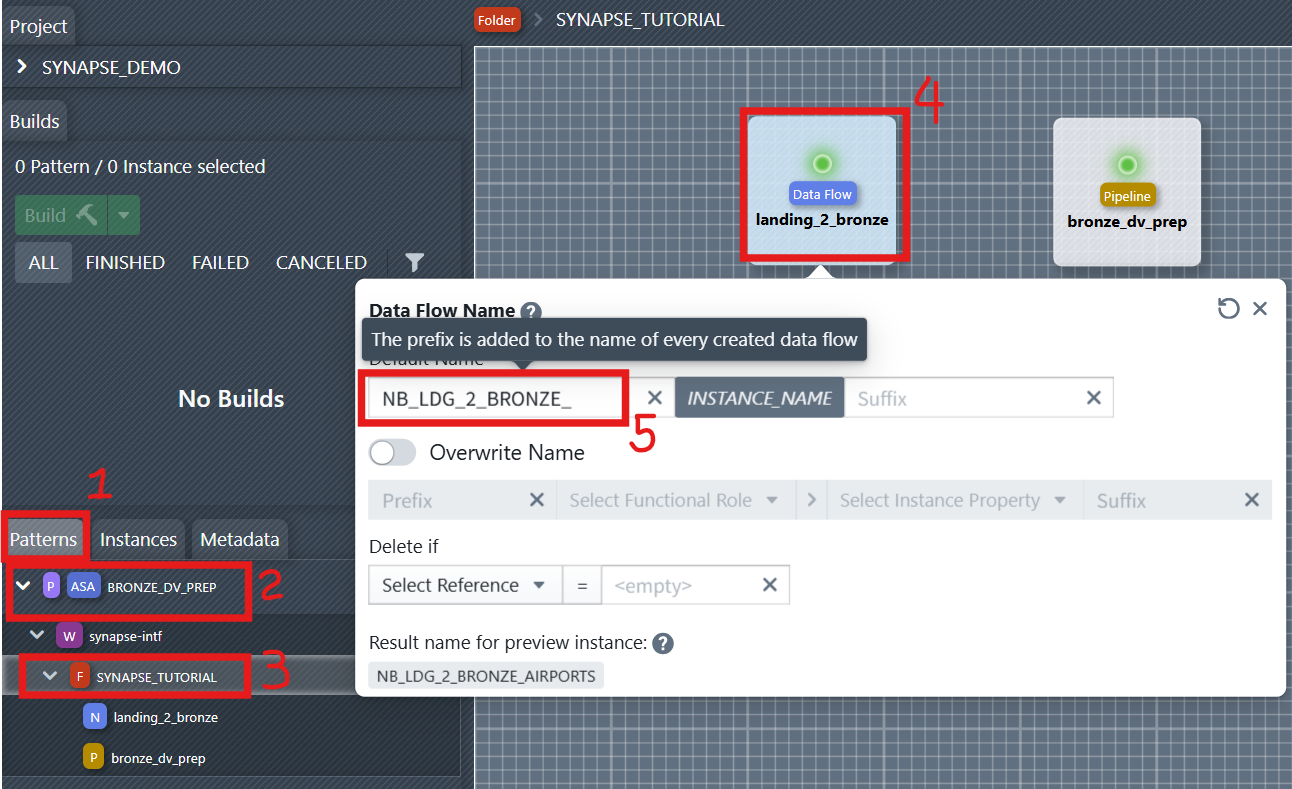This screenshot has height=789, width=1292.
Task: Clear the NB_LDG_2_BRONZE_ prefix with X icon
Action: point(654,398)
